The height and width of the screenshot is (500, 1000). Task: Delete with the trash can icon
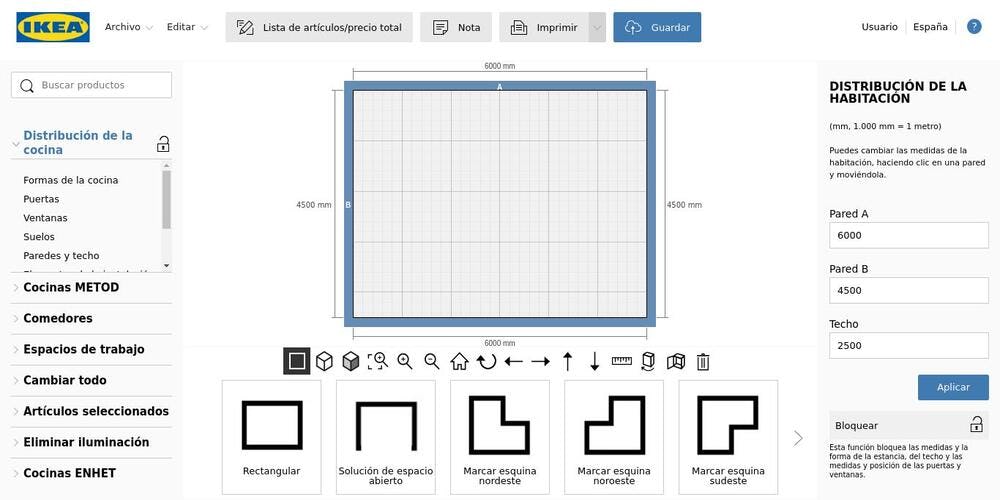[x=703, y=361]
